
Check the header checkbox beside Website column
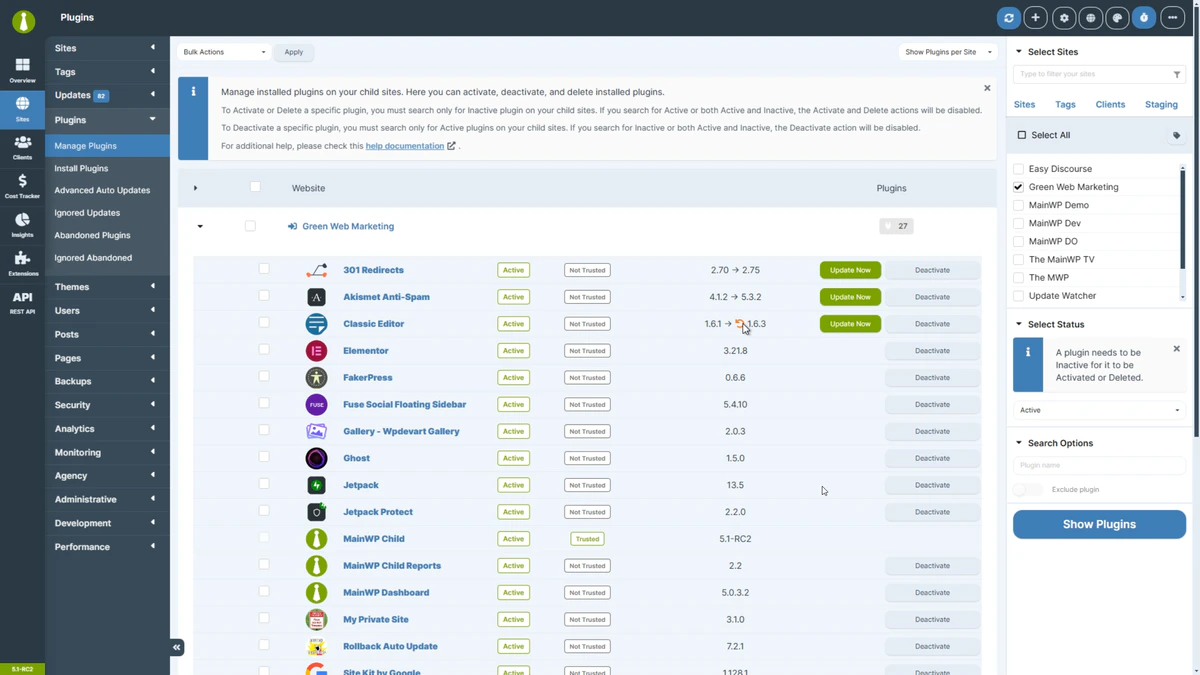255,187
